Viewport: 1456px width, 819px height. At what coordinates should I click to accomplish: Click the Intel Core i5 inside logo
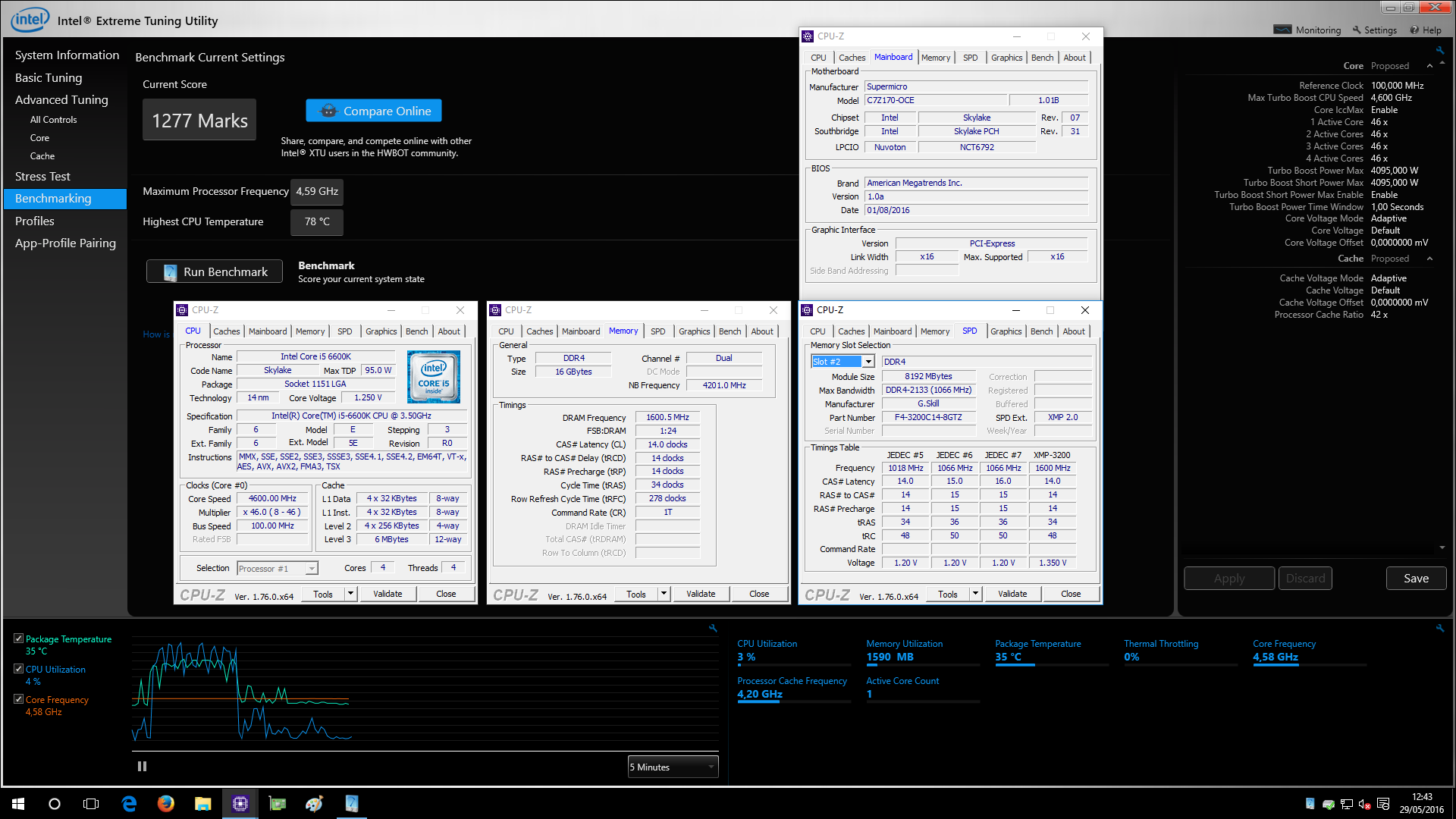[434, 376]
